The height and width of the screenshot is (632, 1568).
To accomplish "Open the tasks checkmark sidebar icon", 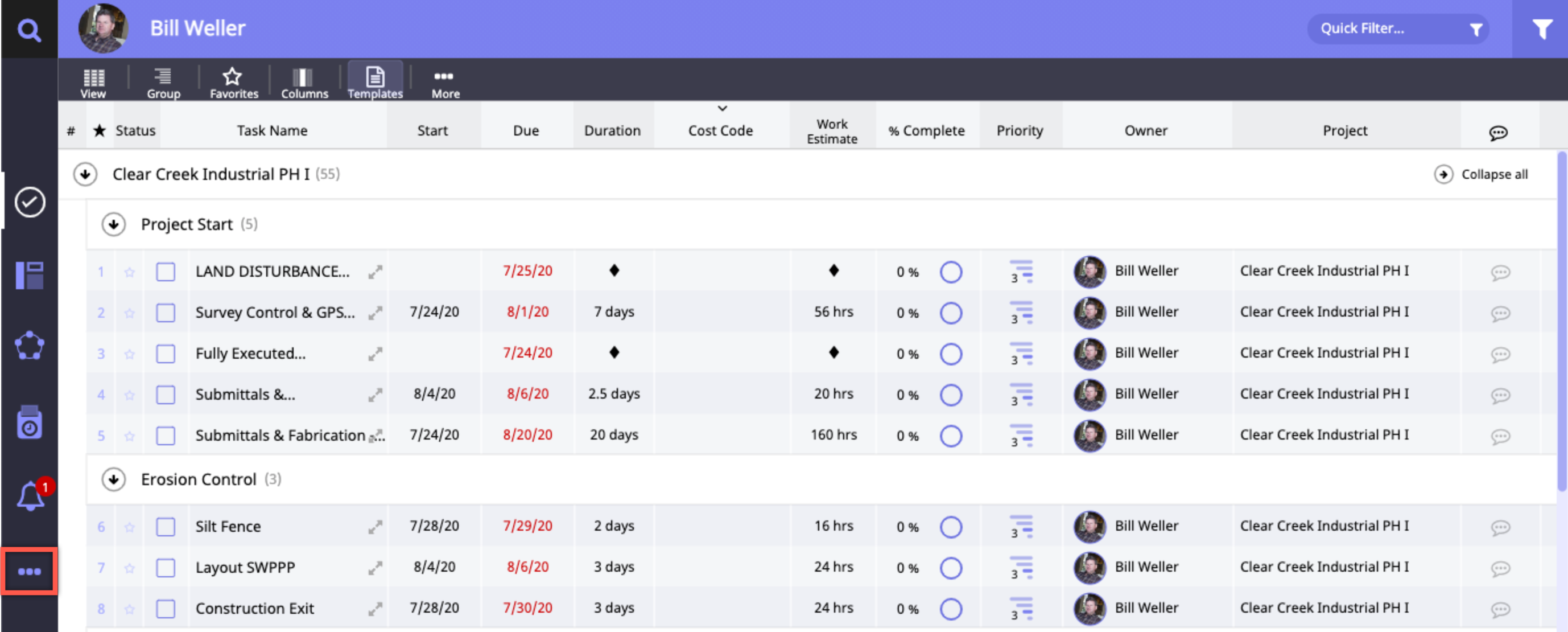I will click(30, 202).
